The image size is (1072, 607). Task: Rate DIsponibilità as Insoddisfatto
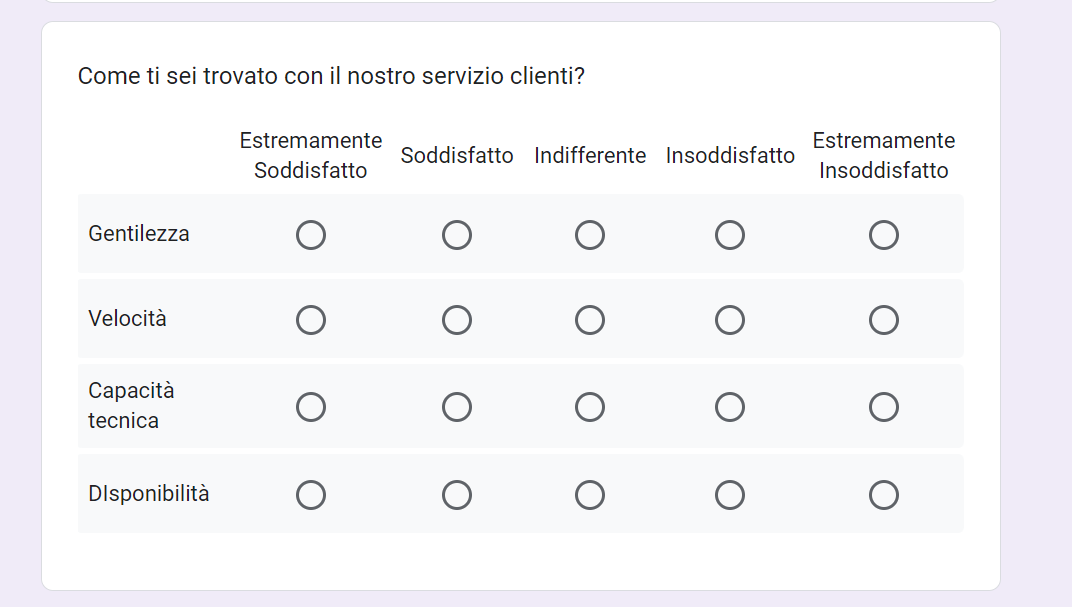click(730, 495)
